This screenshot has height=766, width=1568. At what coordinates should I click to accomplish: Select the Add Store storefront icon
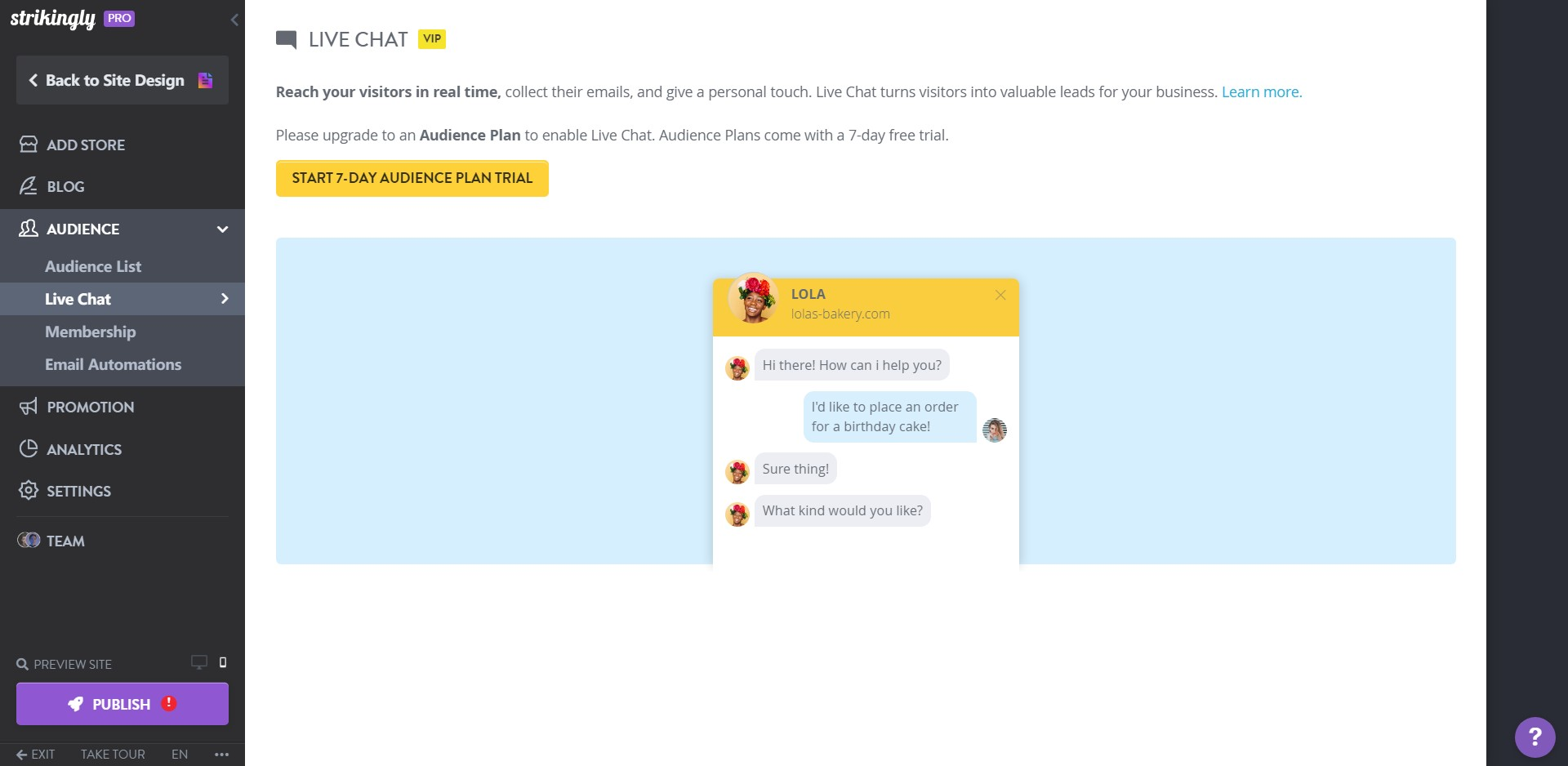[x=27, y=145]
